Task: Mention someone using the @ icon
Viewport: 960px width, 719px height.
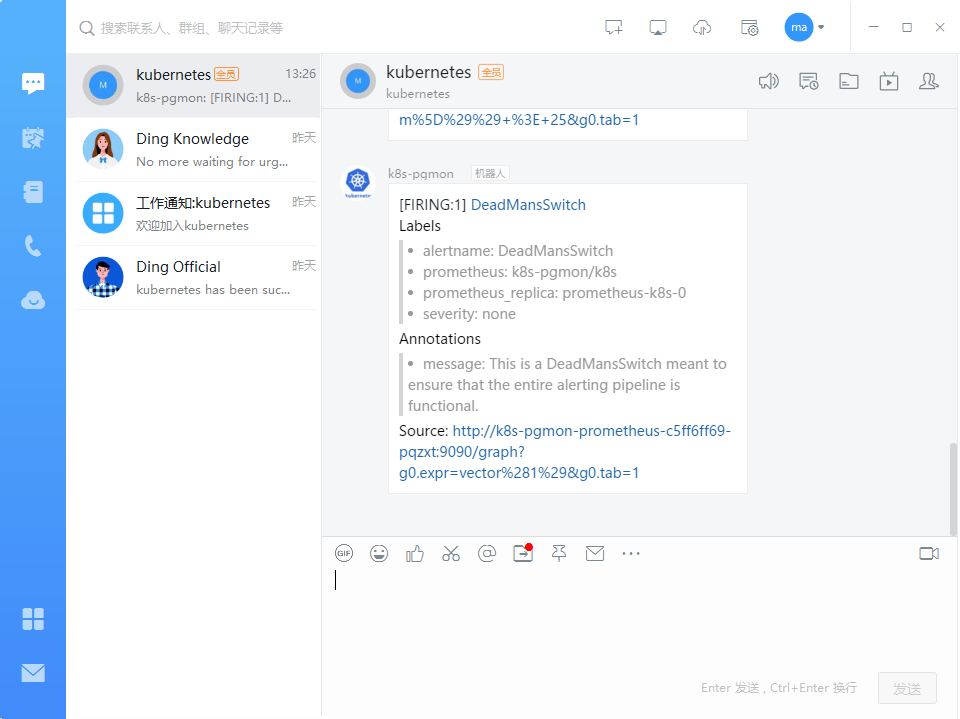Action: pyautogui.click(x=487, y=554)
